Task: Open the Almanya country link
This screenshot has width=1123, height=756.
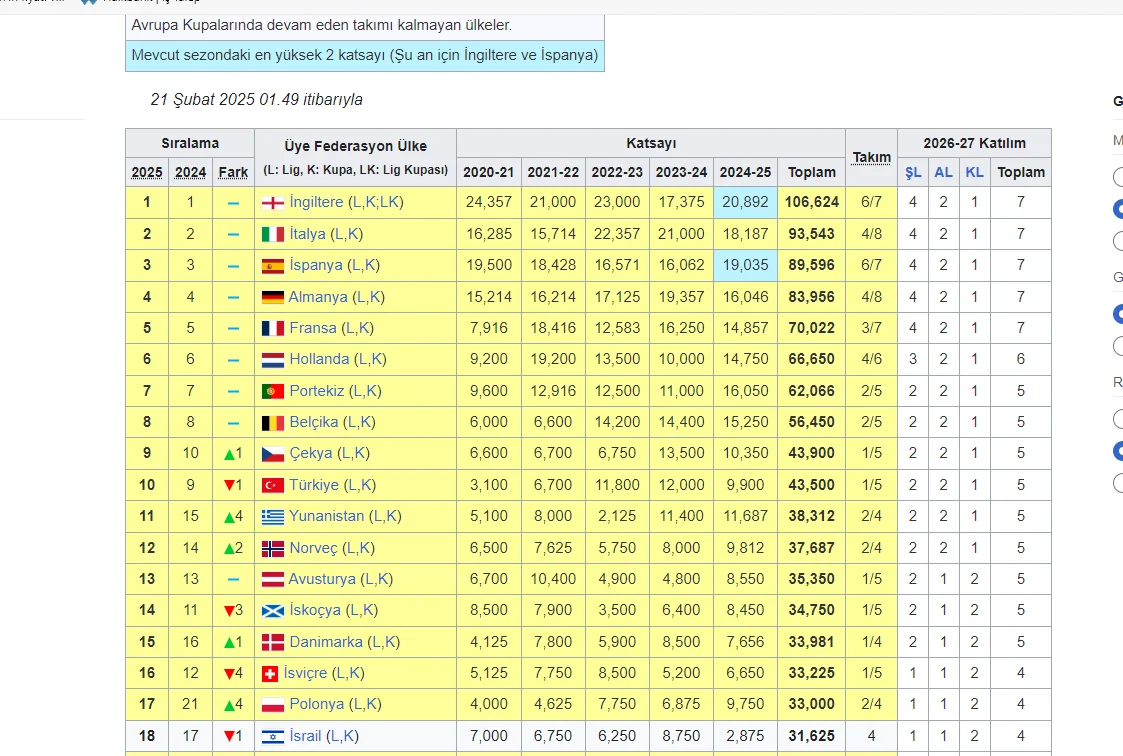Action: pyautogui.click(x=318, y=297)
